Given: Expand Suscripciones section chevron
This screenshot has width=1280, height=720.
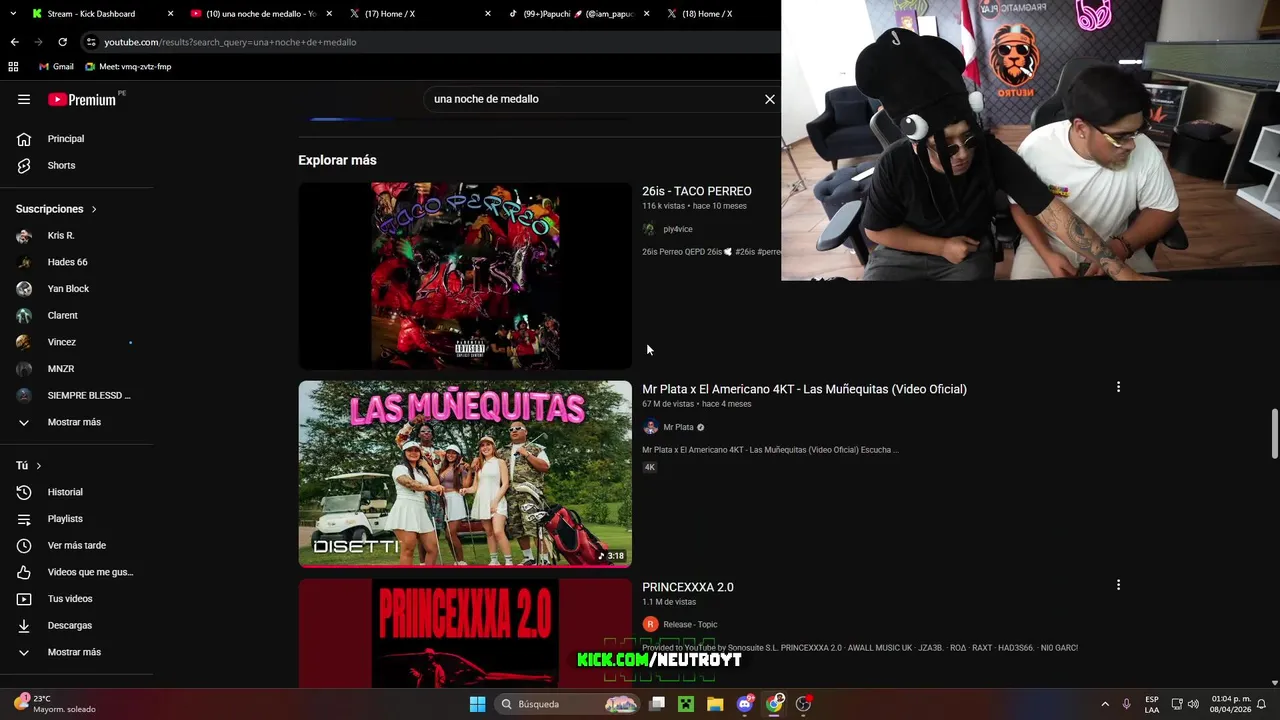Looking at the screenshot, I should [x=94, y=209].
